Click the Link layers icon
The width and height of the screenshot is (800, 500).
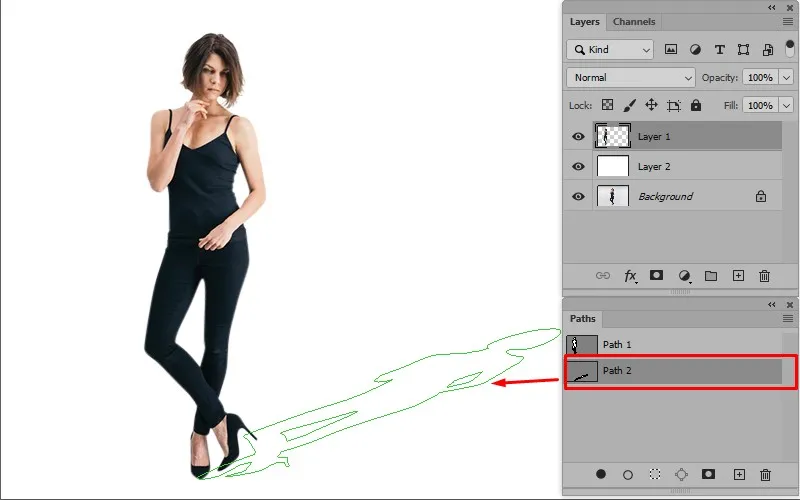click(x=603, y=276)
